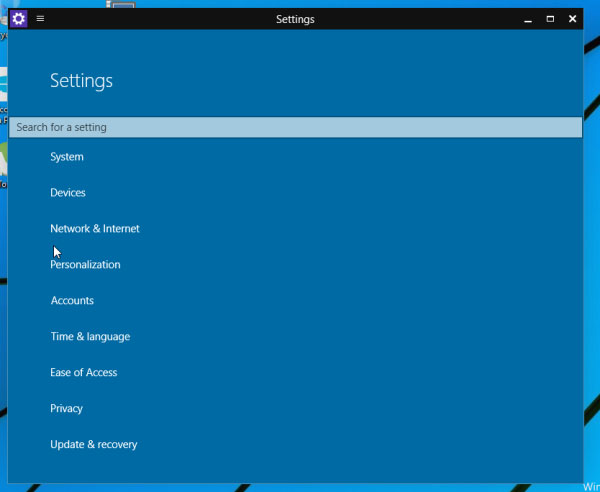600x492 pixels.
Task: Open the Devices settings category
Action: pyautogui.click(x=68, y=193)
